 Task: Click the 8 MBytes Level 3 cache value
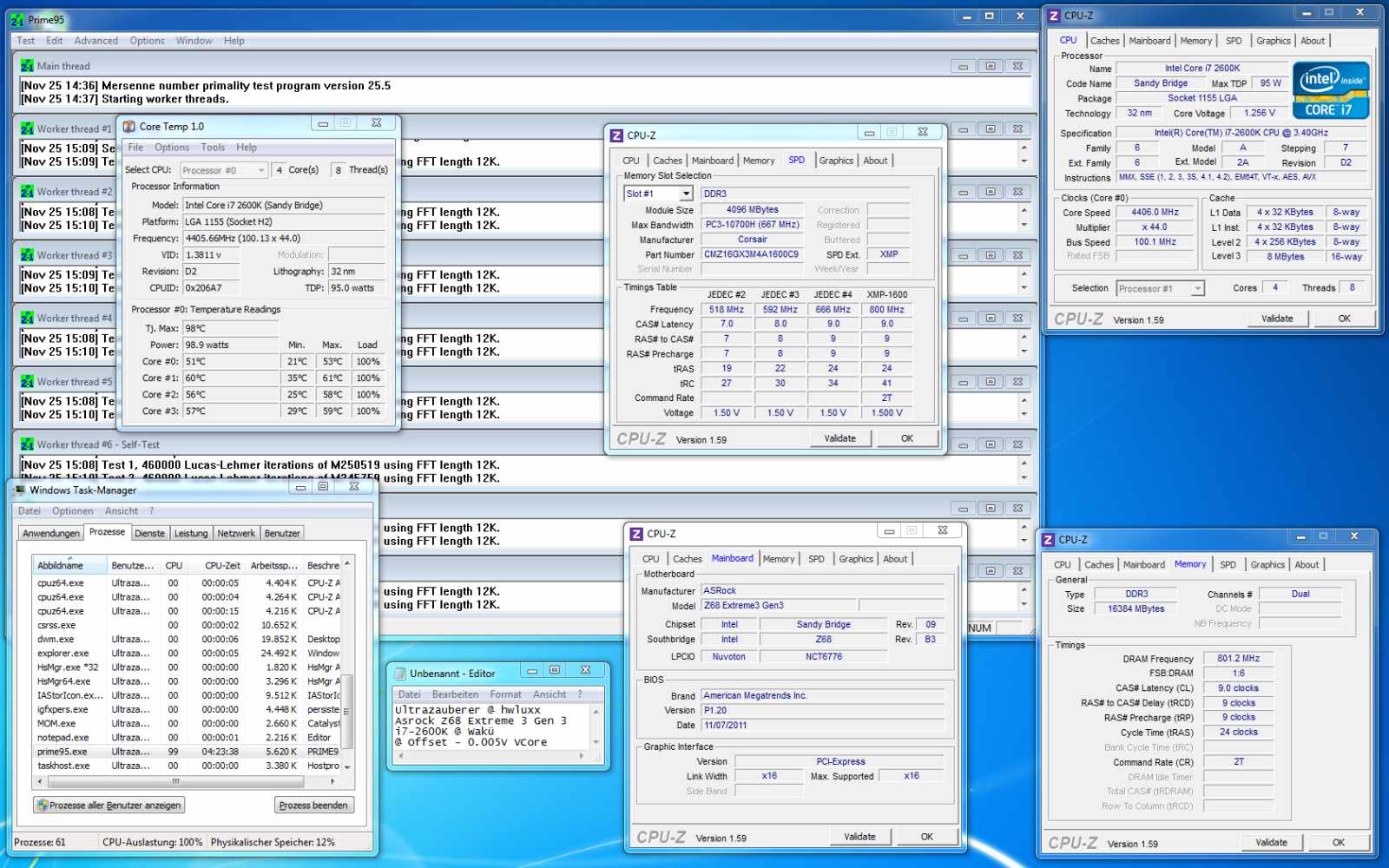click(1285, 257)
